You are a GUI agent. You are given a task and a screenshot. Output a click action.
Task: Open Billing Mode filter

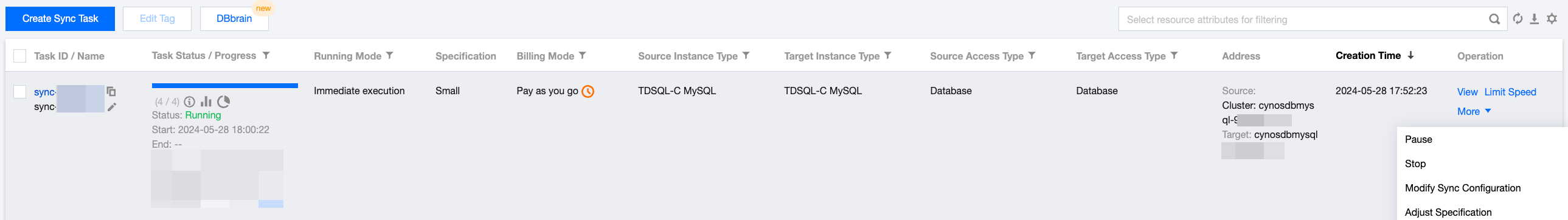click(x=583, y=55)
